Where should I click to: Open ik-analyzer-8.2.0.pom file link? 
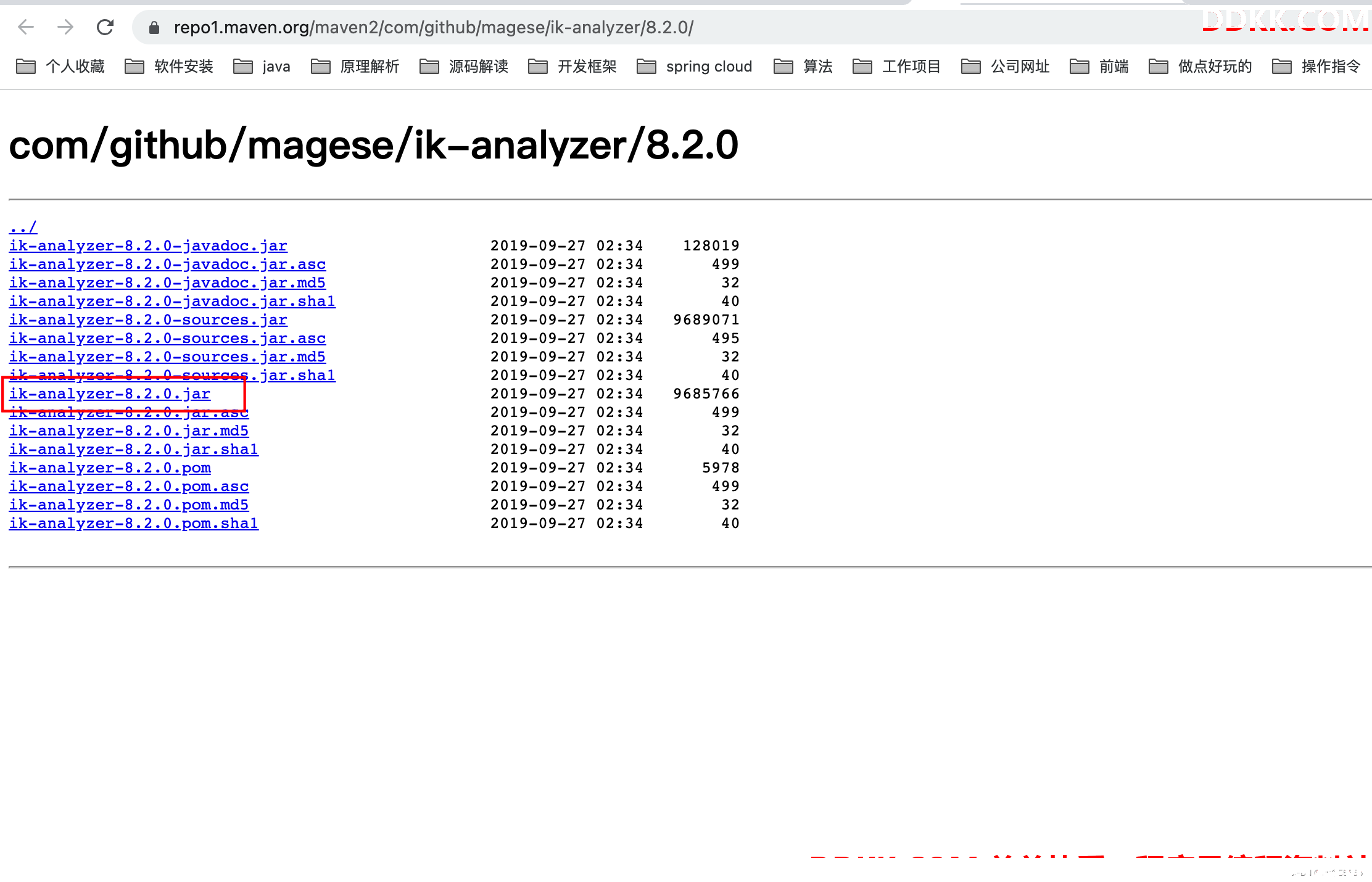[x=110, y=468]
